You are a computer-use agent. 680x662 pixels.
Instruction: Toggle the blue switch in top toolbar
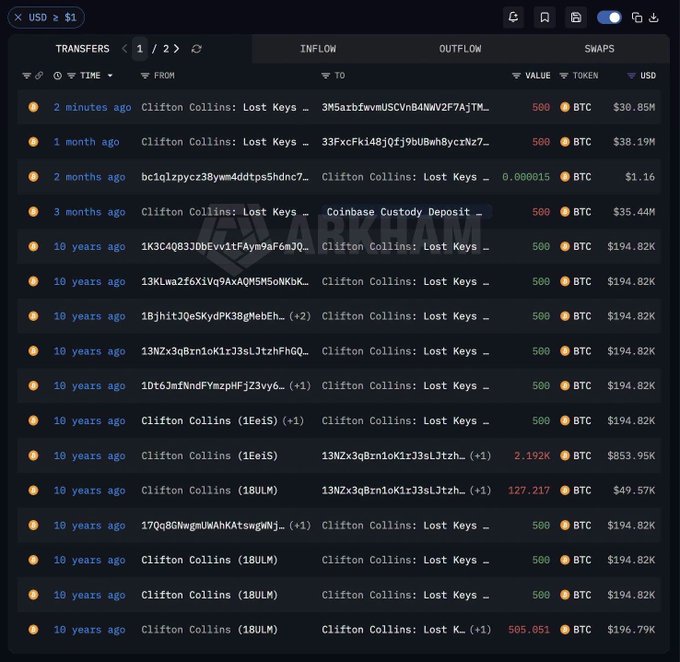pos(609,17)
